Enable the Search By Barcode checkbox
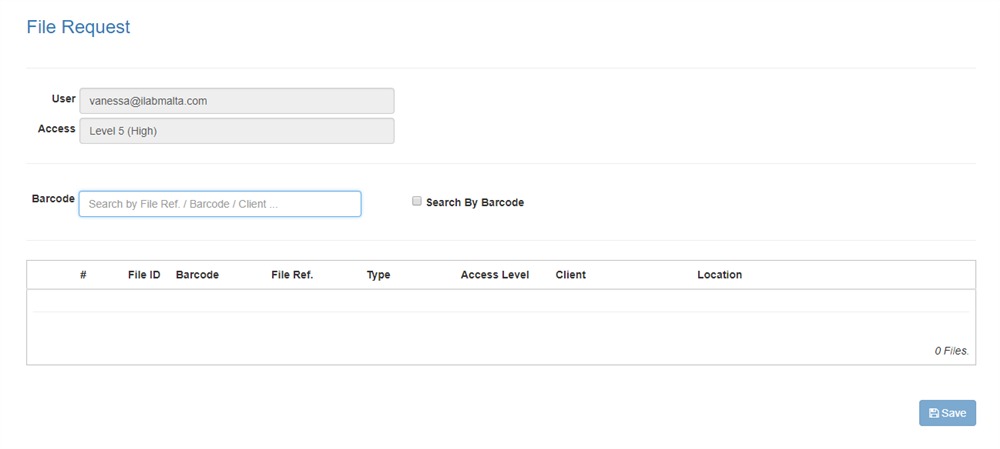Viewport: 1000px width, 449px height. (417, 201)
